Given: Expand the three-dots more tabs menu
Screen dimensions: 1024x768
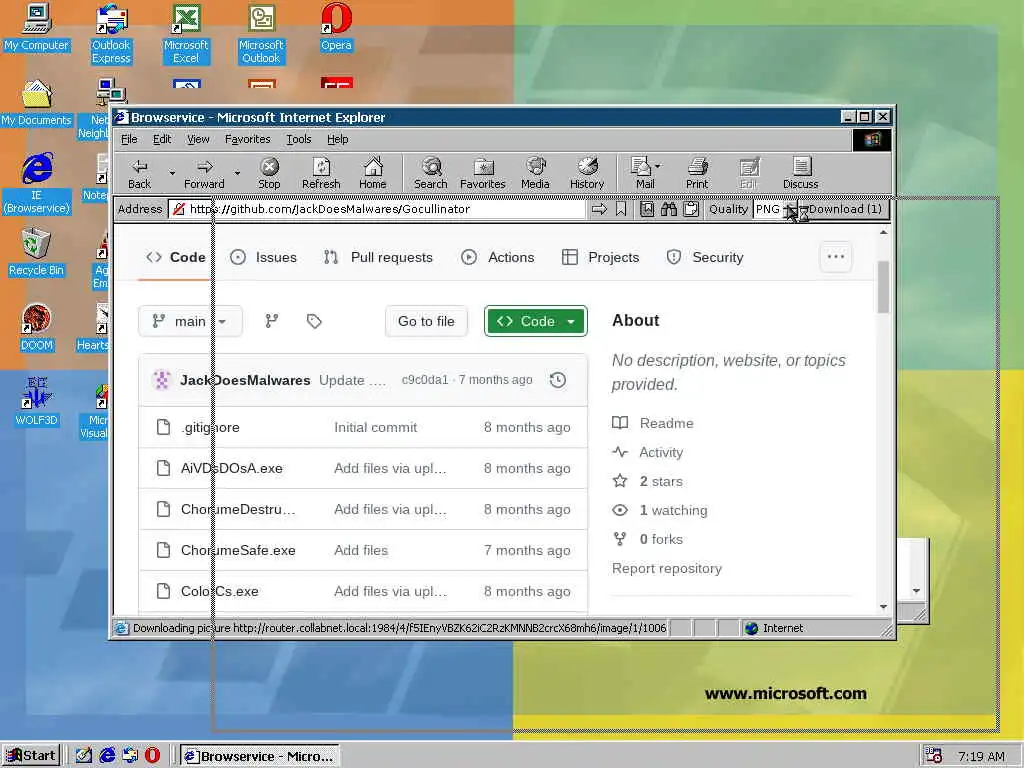Looking at the screenshot, I should (836, 257).
